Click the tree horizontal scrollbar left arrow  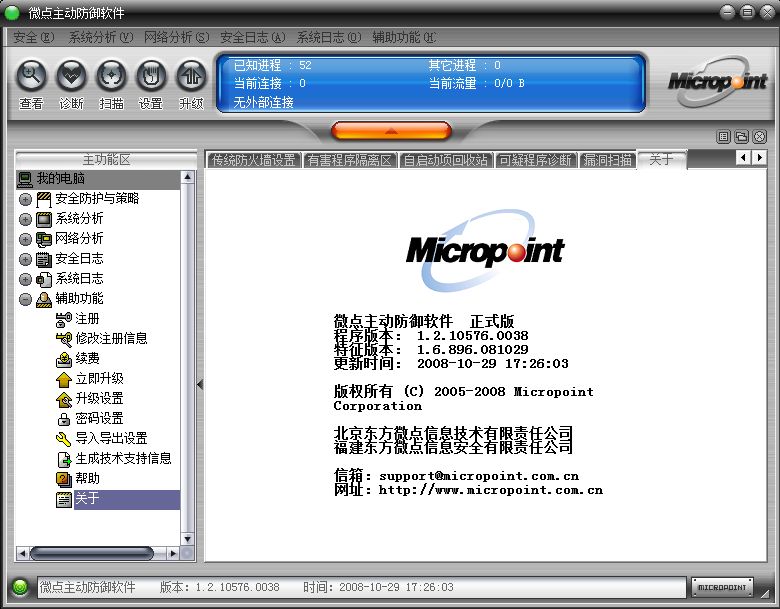pyautogui.click(x=22, y=553)
